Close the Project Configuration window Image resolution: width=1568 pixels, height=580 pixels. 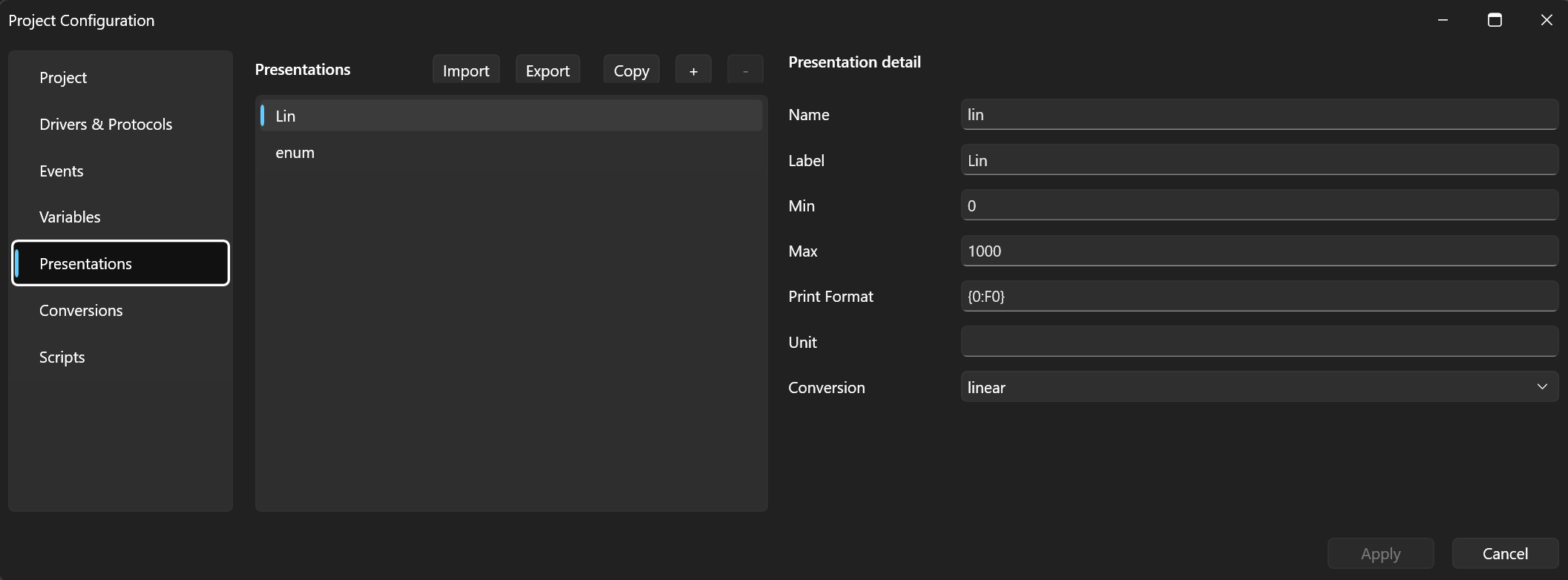click(x=1546, y=20)
